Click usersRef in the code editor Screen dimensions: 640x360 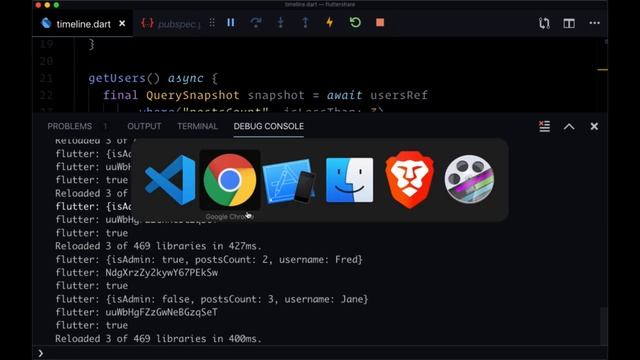coord(399,95)
